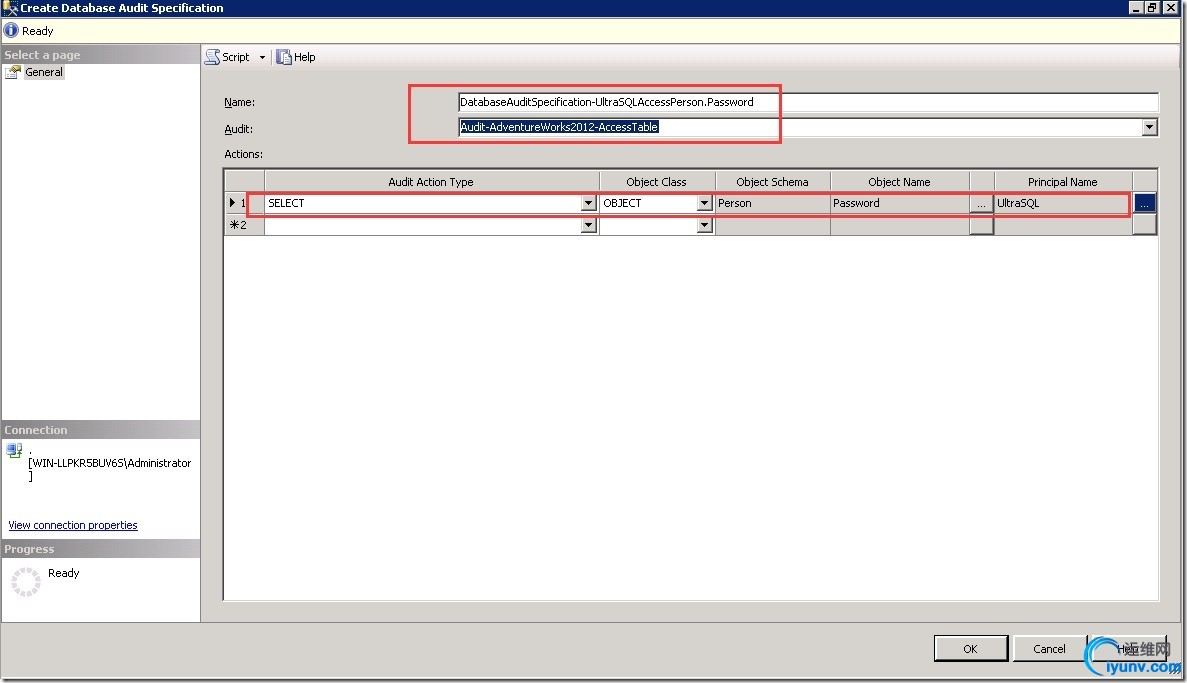1187x683 pixels.
Task: Click the Principal Name column header
Action: [1062, 182]
